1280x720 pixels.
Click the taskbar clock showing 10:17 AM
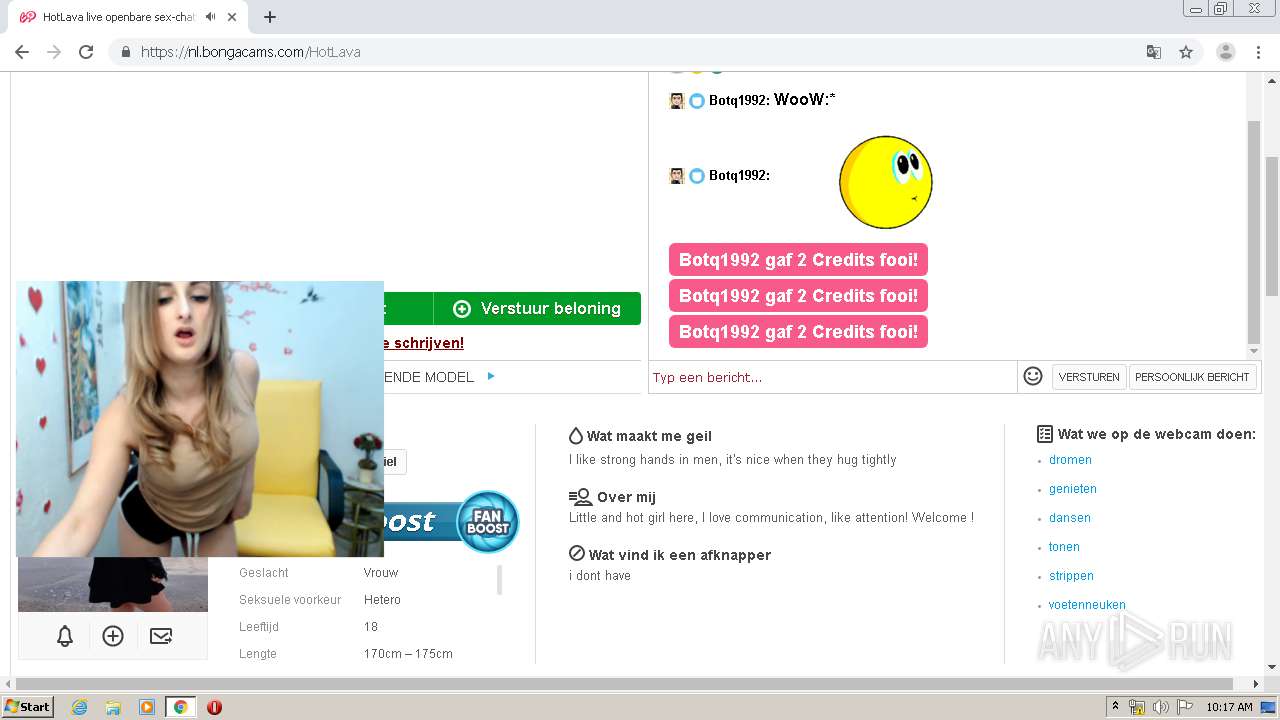1229,707
